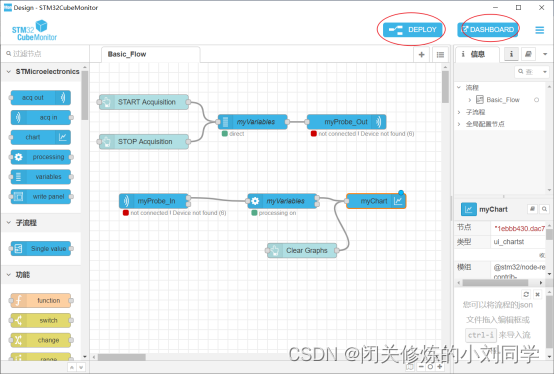
Task: Pick the switch palette node
Action: tap(40, 320)
